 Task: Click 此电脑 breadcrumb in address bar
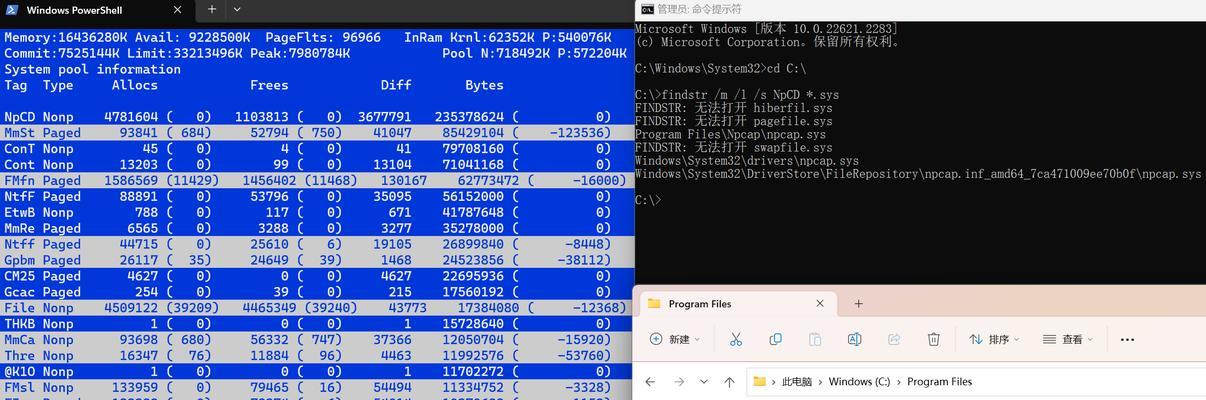click(x=797, y=382)
